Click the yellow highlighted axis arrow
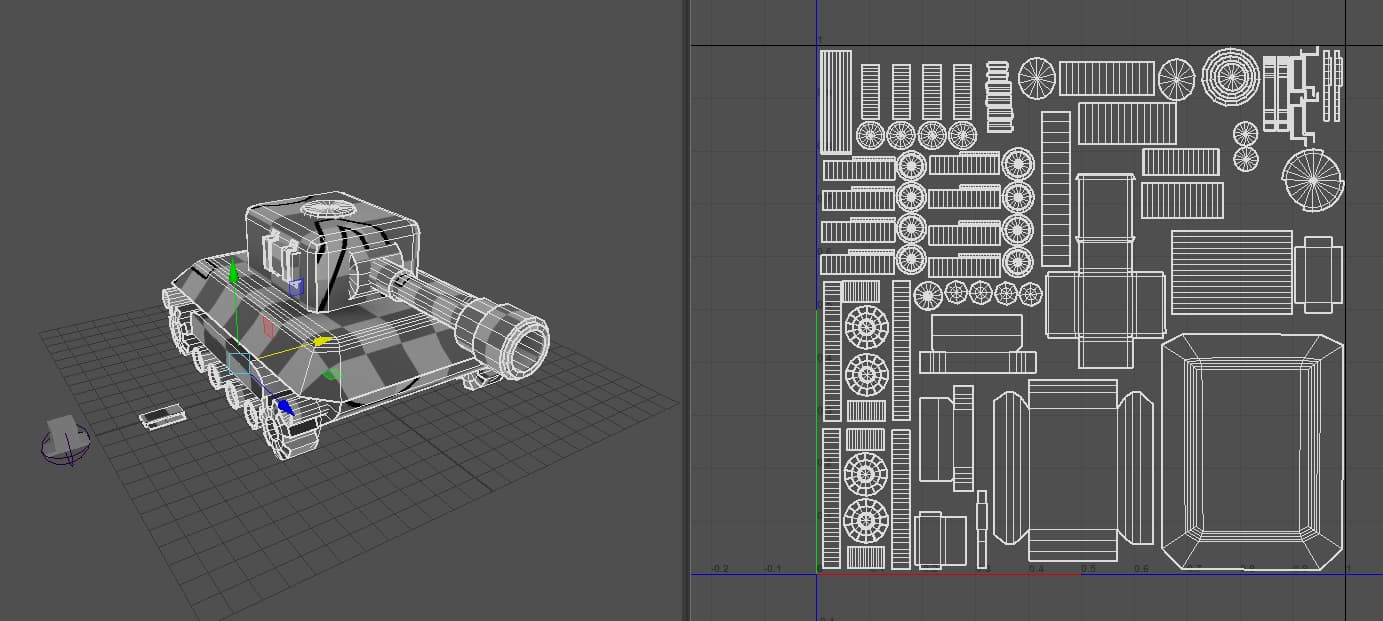 [x=322, y=342]
